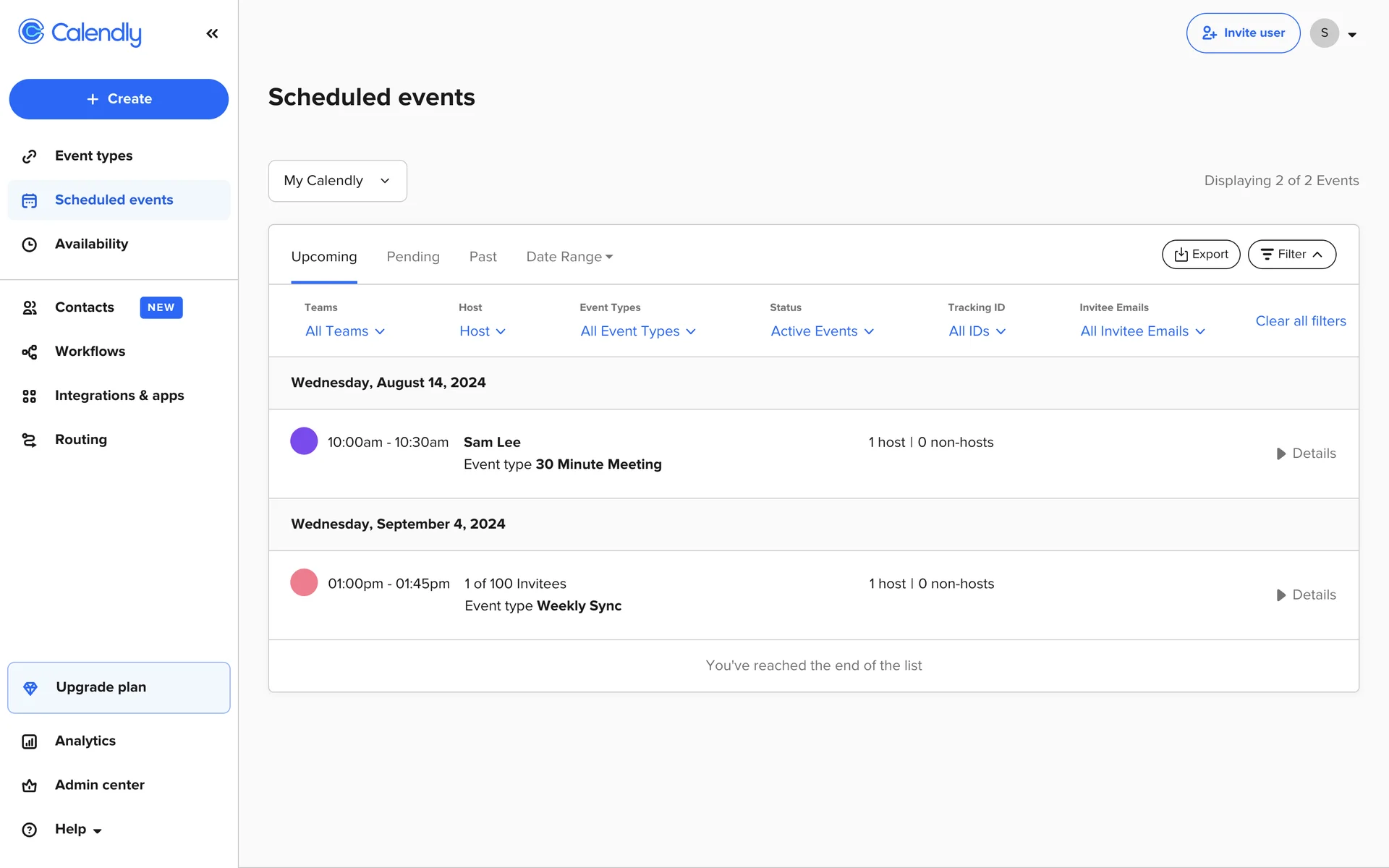Open the My Calendly dropdown
The width and height of the screenshot is (1389, 868).
[337, 181]
